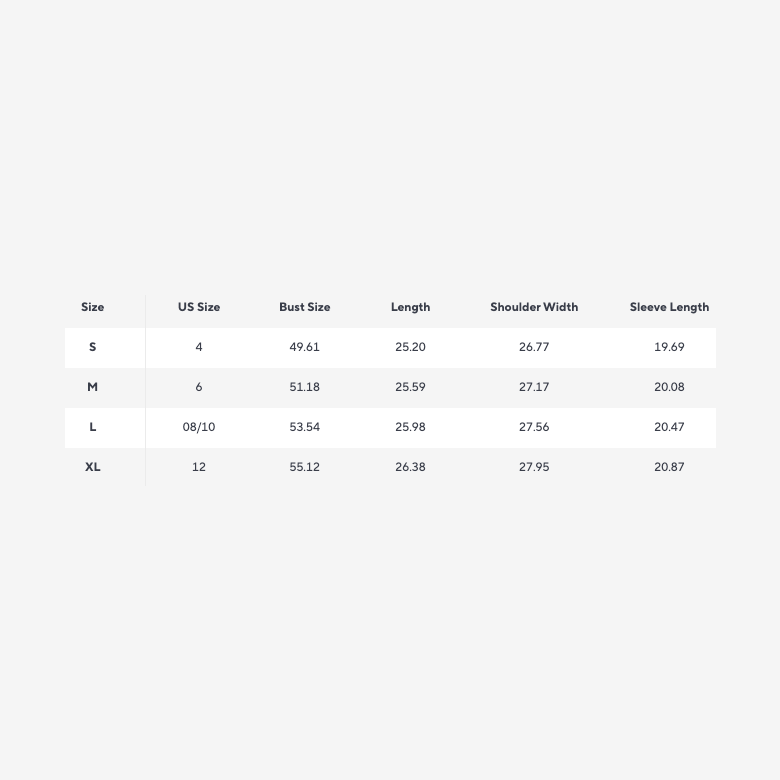Click sleeve length value 19.69
The height and width of the screenshot is (780, 780).
(x=669, y=347)
